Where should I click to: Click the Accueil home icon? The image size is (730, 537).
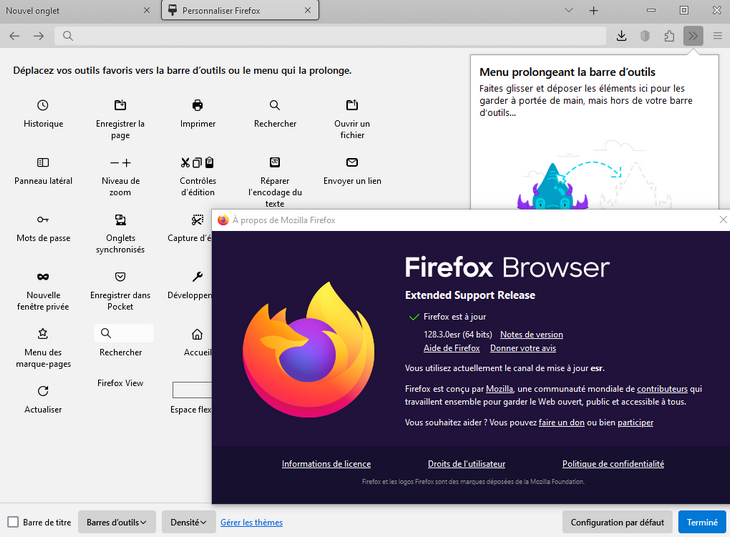click(x=197, y=334)
